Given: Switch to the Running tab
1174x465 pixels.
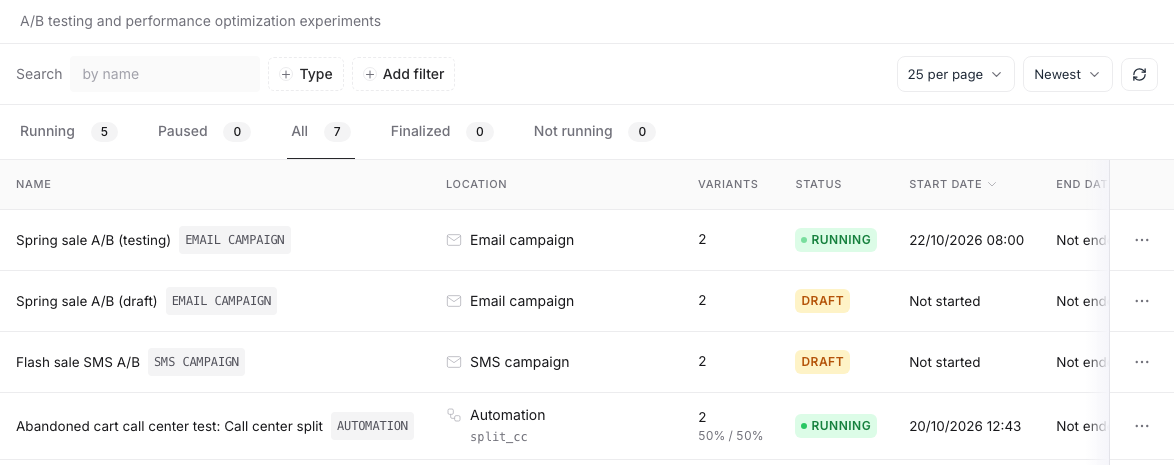Looking at the screenshot, I should tap(68, 132).
